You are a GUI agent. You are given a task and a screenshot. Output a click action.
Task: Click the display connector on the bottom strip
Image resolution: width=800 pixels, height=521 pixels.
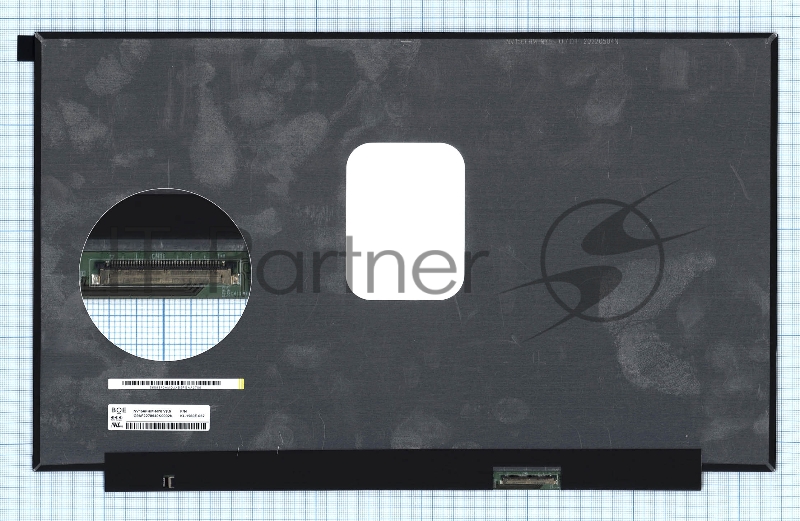(525, 479)
